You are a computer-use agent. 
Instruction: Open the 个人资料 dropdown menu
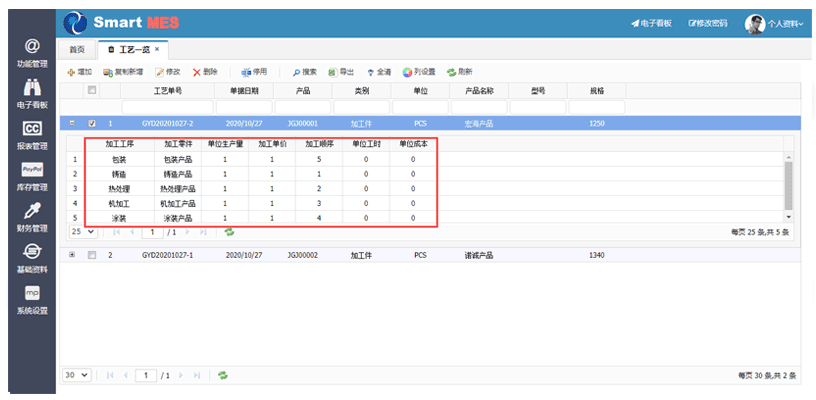[777, 23]
